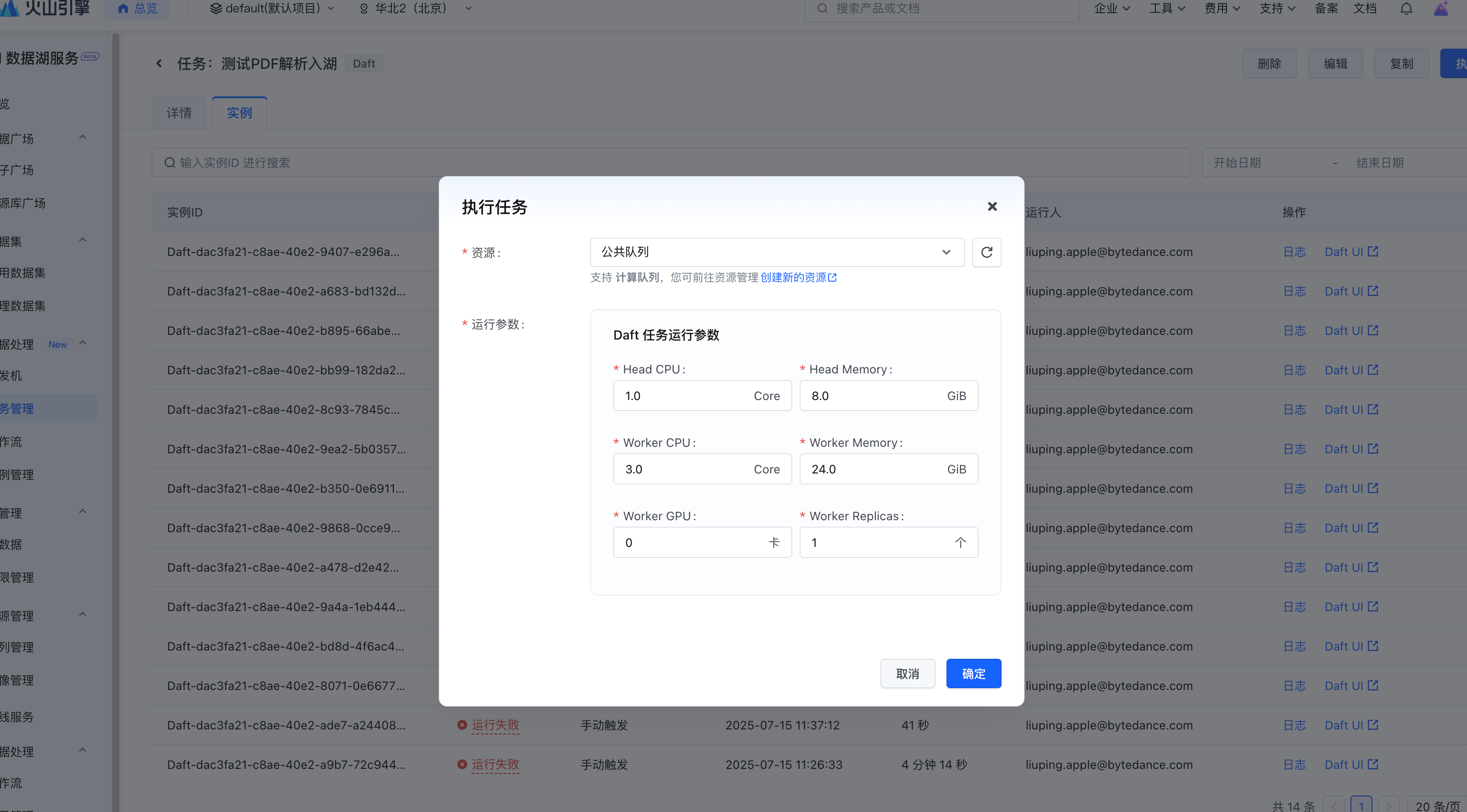This screenshot has width=1467, height=812.
Task: Click the 总览 home icon button
Action: click(137, 9)
